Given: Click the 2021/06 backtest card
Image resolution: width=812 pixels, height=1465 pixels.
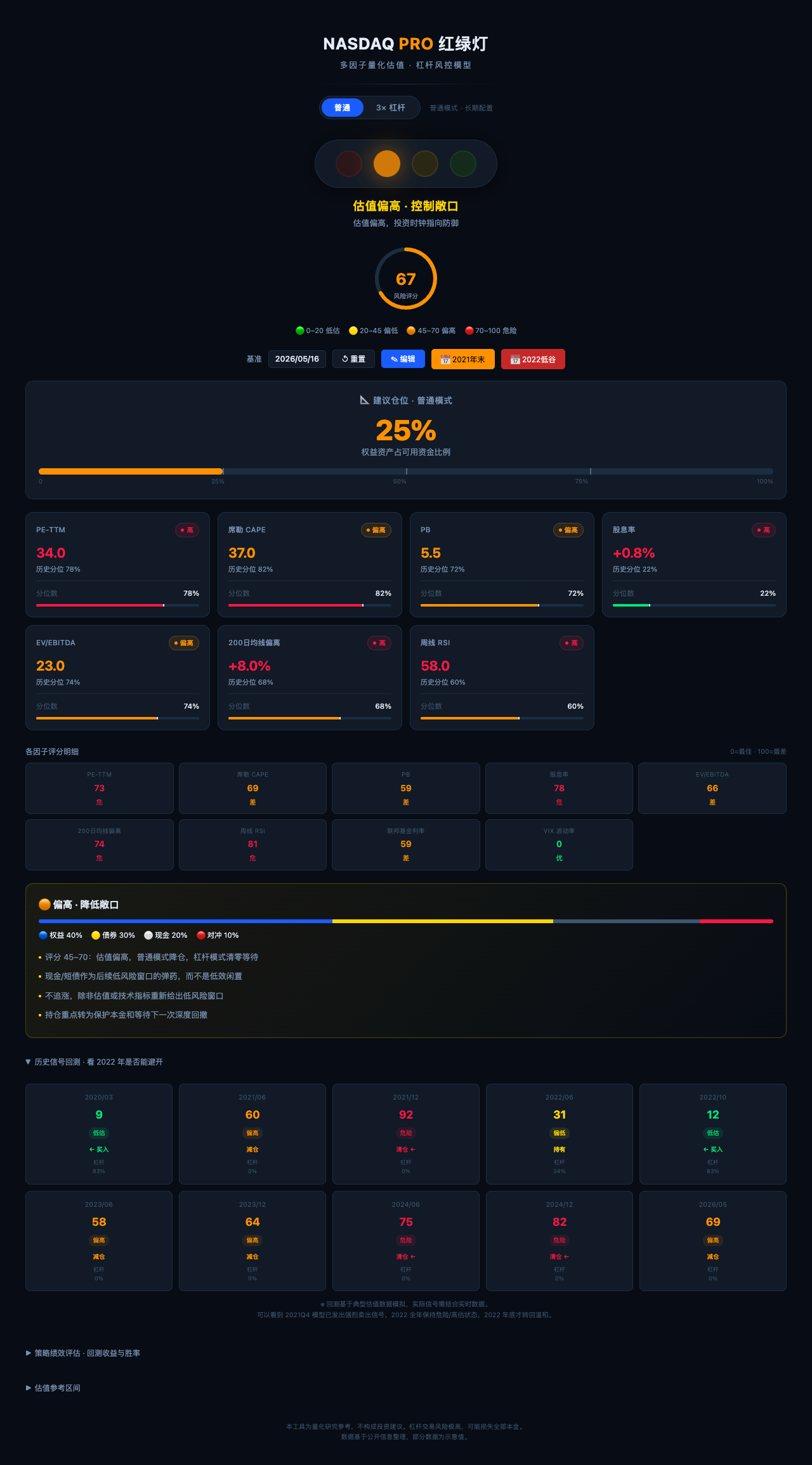Looking at the screenshot, I should point(252,1134).
